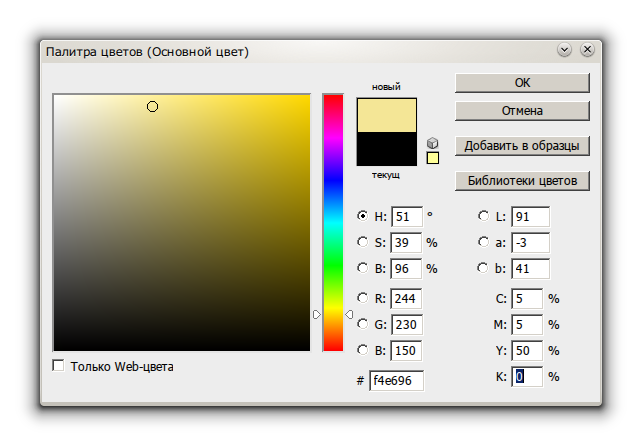Click the Отмена cancel button
The image size is (642, 446).
[x=522, y=110]
